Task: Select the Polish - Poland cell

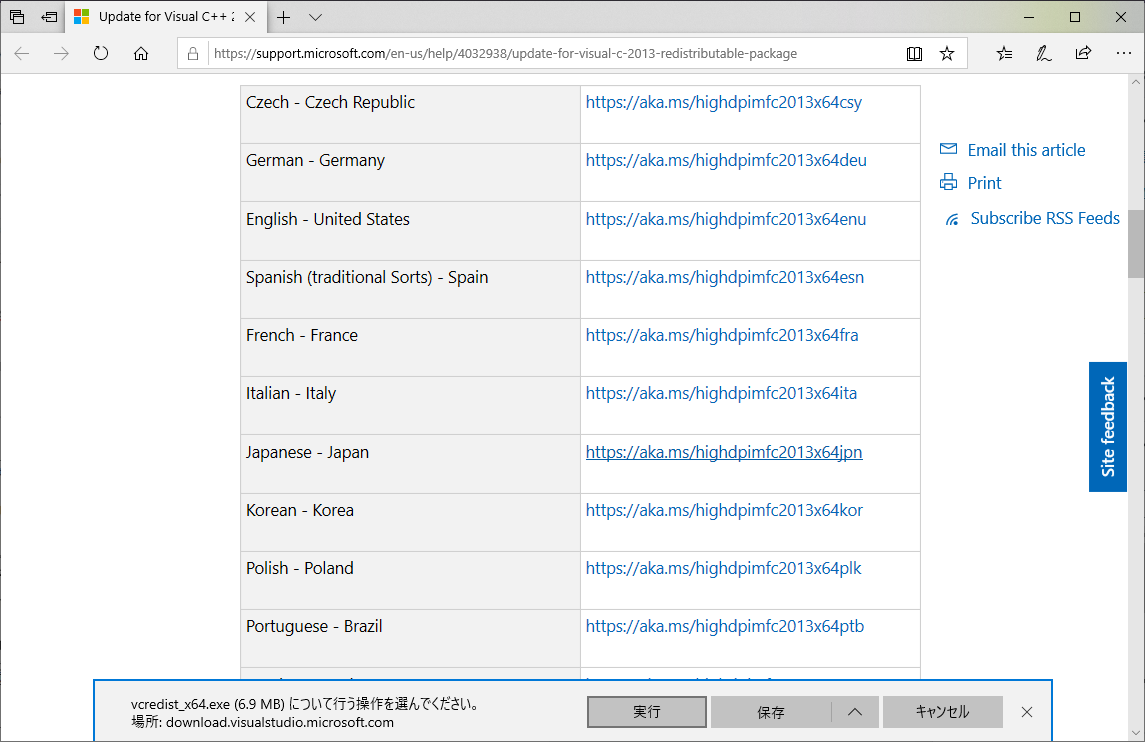Action: [410, 581]
